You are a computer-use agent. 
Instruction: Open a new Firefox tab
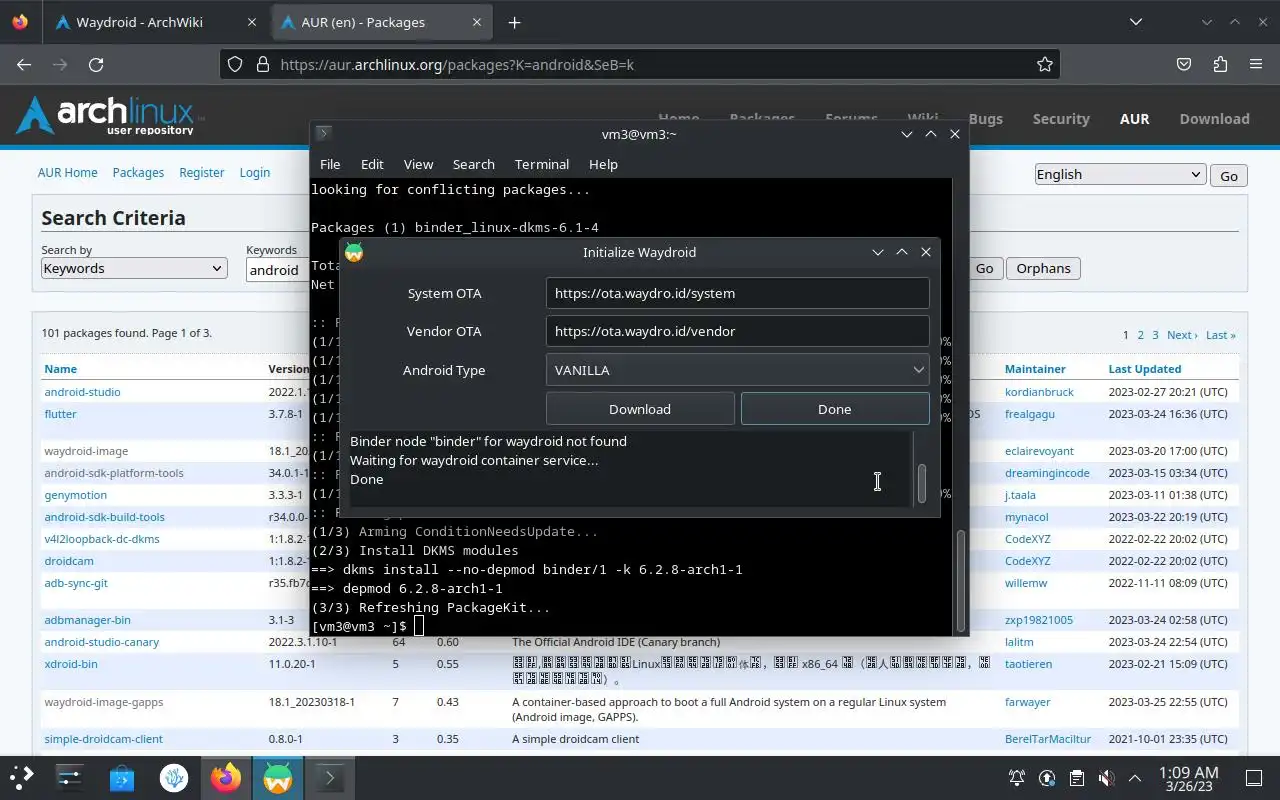click(514, 22)
